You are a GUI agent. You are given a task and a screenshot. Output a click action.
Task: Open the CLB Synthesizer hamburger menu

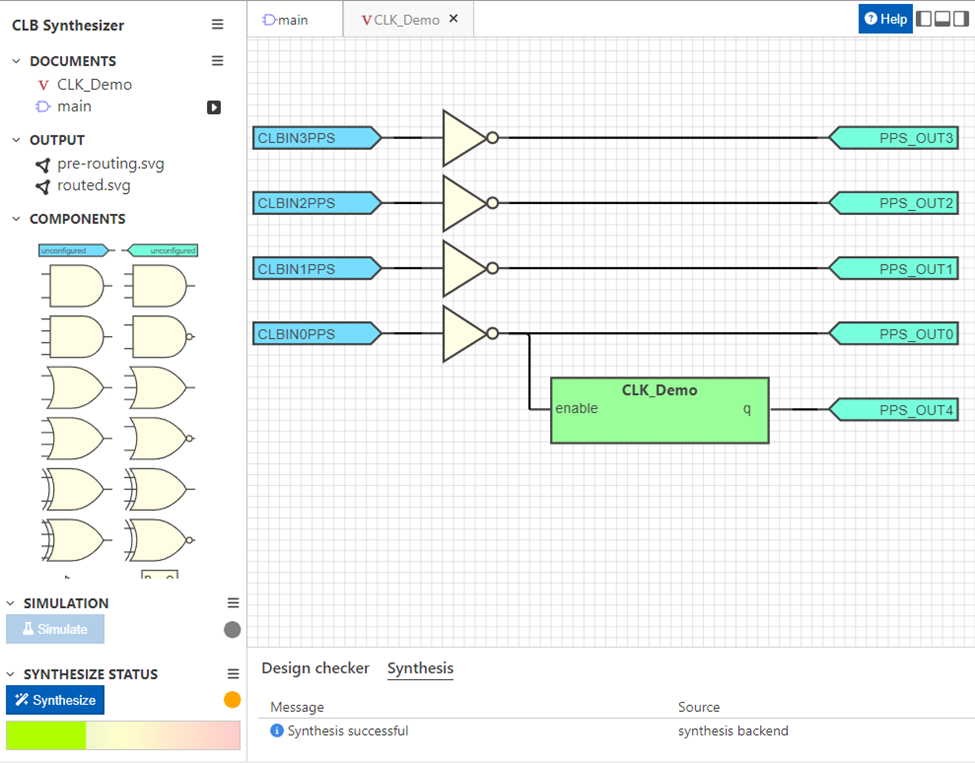217,24
